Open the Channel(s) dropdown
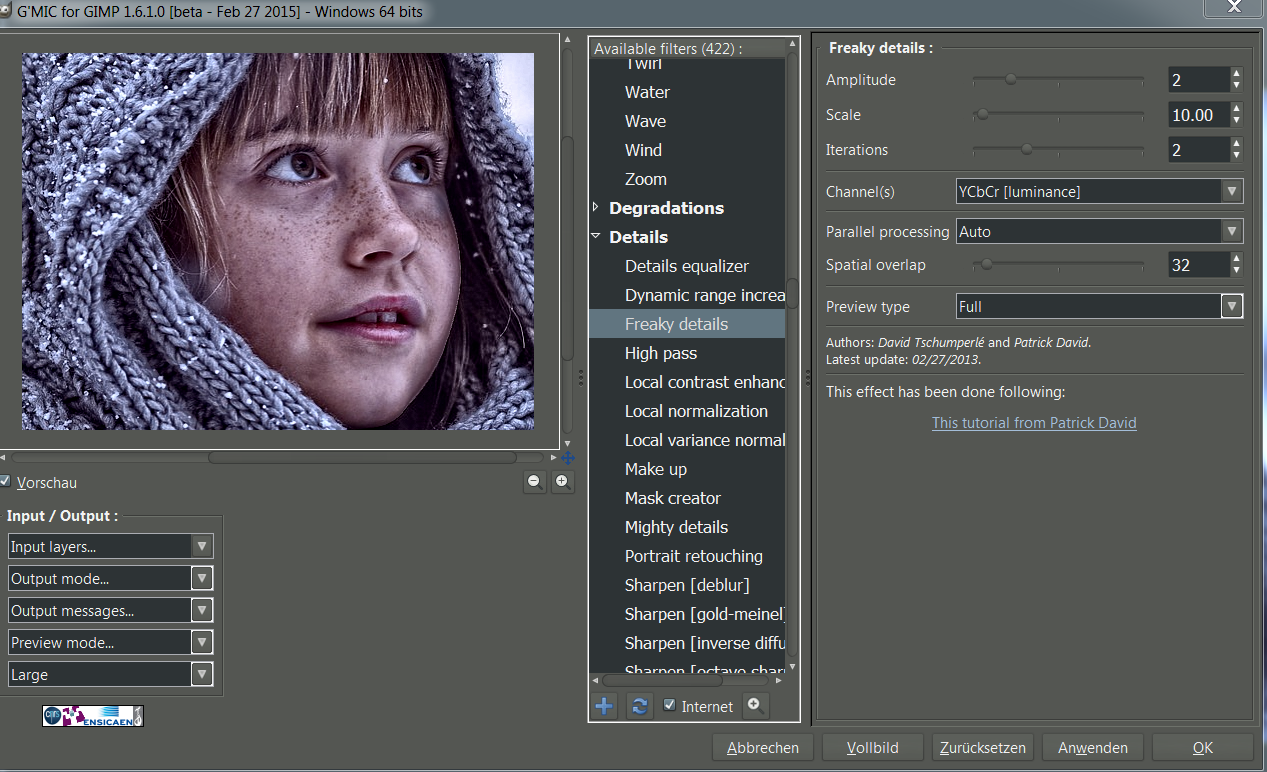This screenshot has height=772, width=1267. point(1099,191)
